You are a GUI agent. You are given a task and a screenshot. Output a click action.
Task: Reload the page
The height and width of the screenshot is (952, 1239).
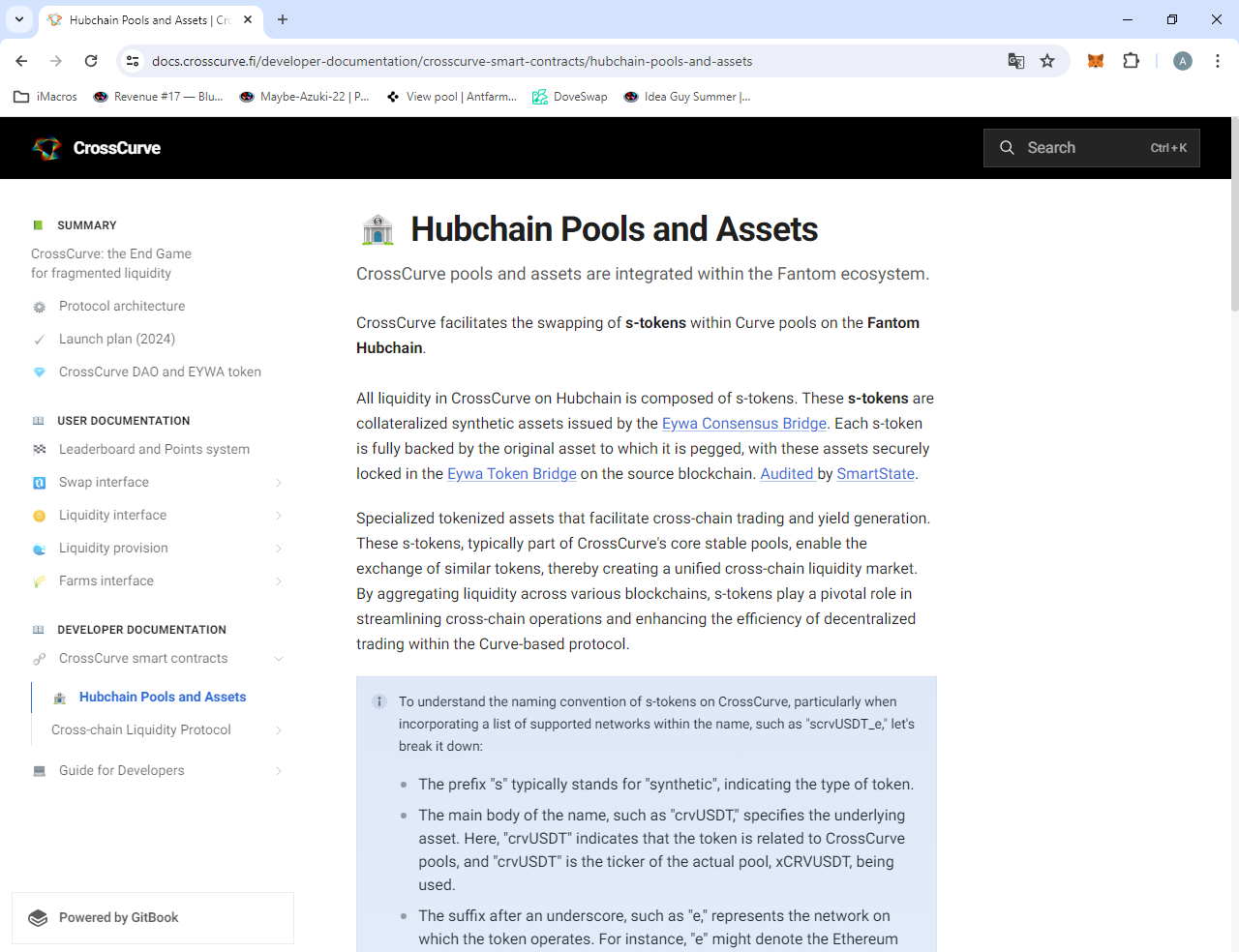pyautogui.click(x=91, y=61)
